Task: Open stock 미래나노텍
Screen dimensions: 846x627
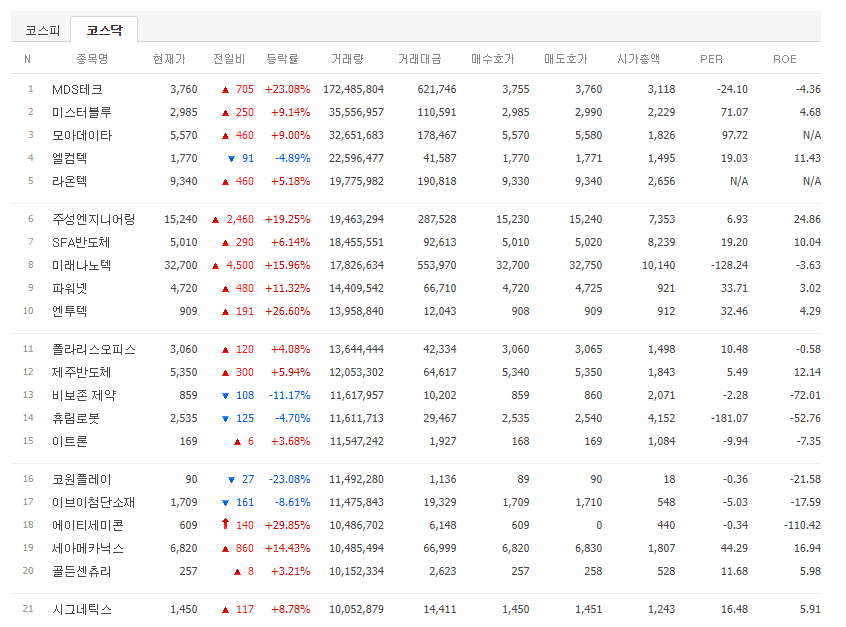Action: point(81,265)
